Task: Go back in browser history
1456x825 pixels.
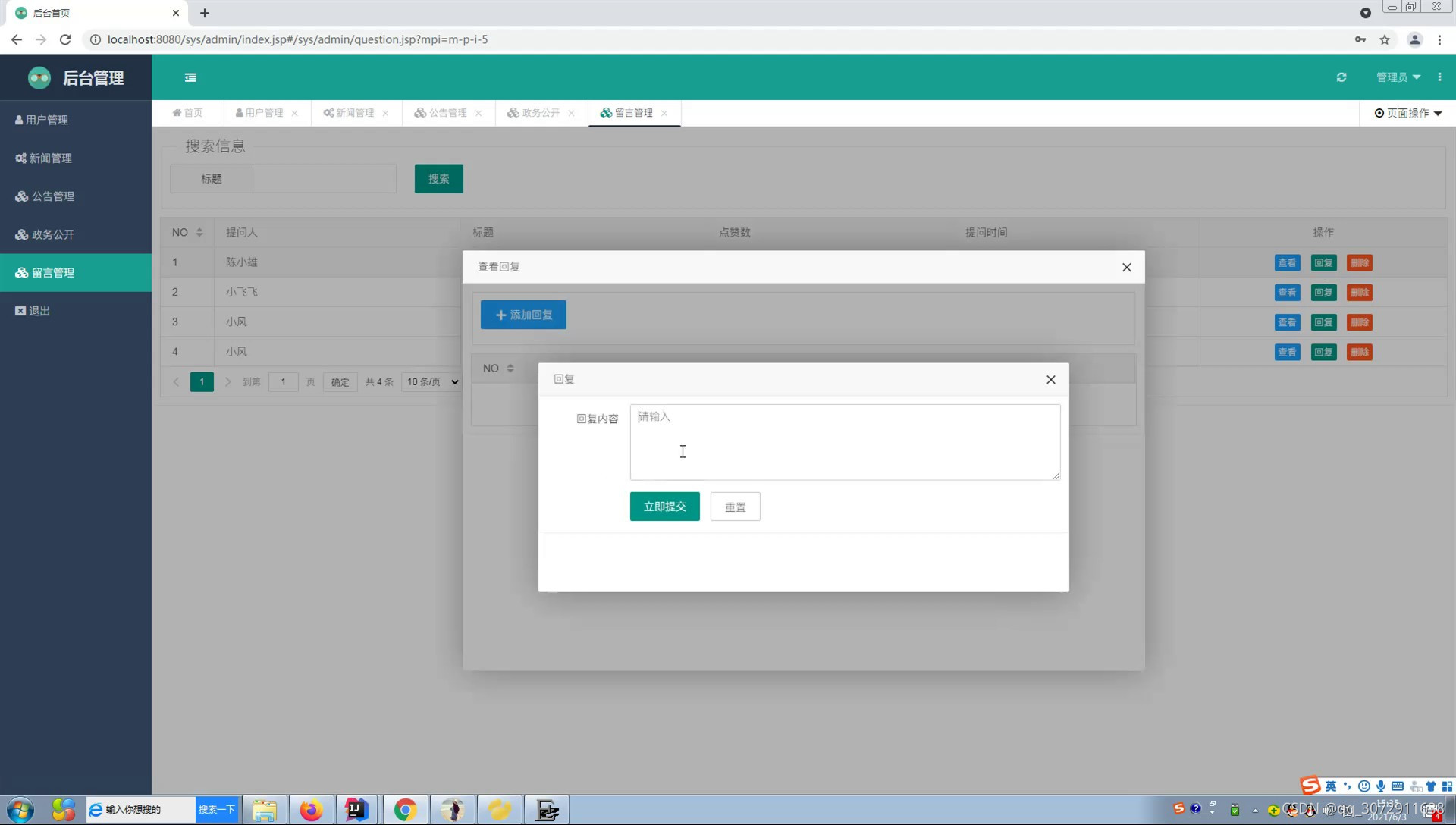Action: (x=17, y=39)
